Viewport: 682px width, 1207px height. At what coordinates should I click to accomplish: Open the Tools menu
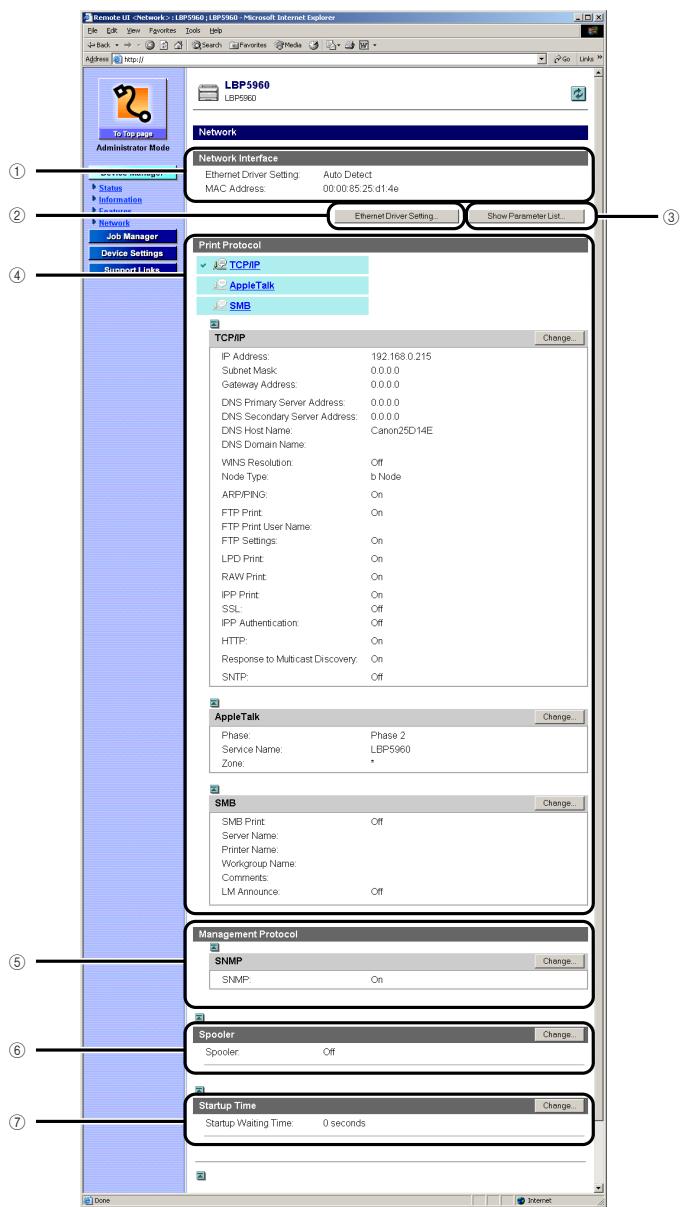click(x=193, y=31)
